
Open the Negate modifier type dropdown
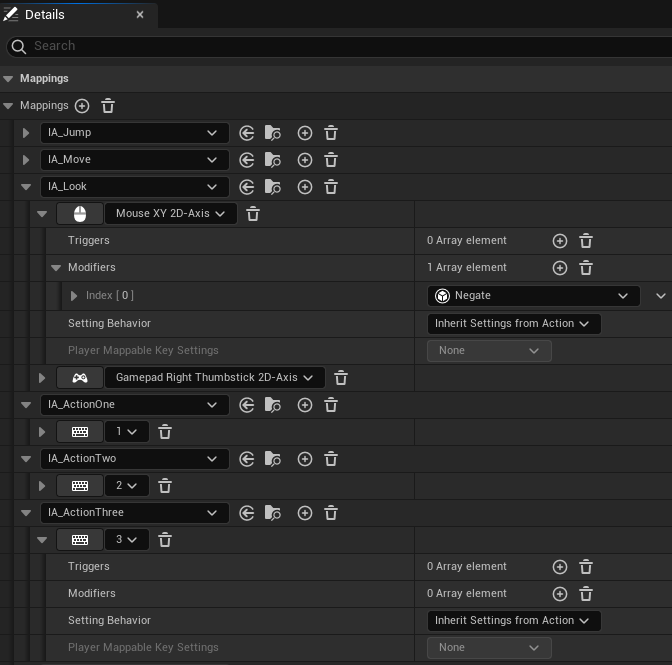pos(533,296)
